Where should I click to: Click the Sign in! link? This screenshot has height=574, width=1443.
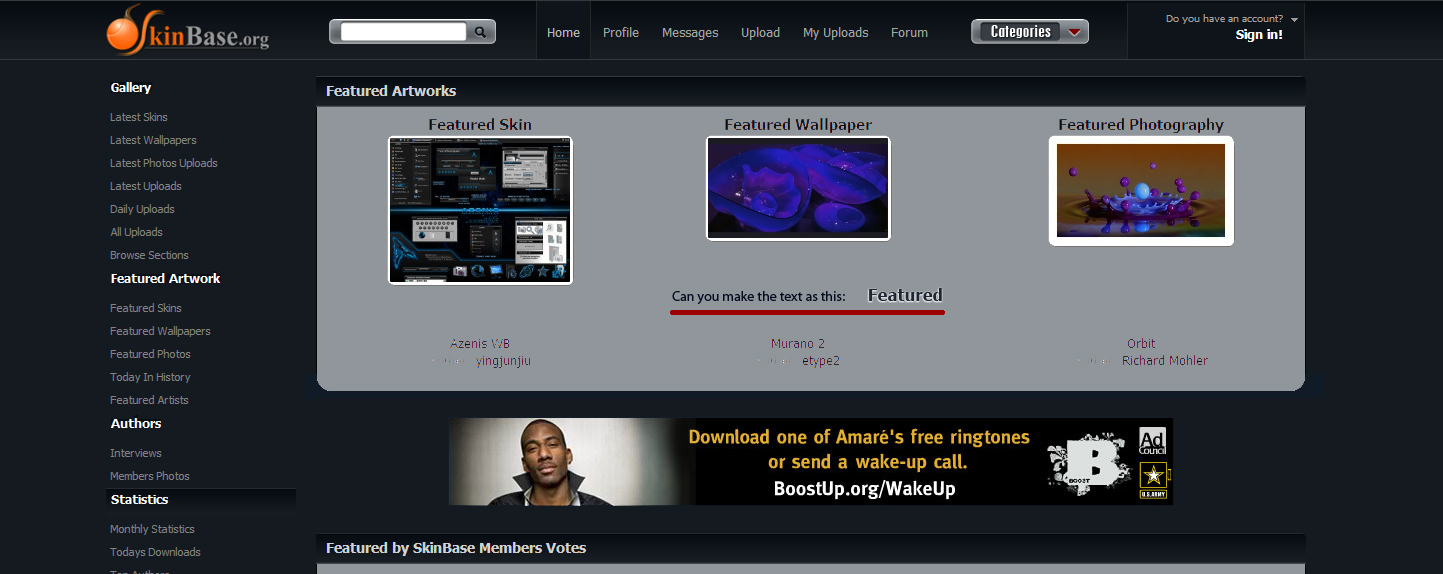coord(1259,35)
